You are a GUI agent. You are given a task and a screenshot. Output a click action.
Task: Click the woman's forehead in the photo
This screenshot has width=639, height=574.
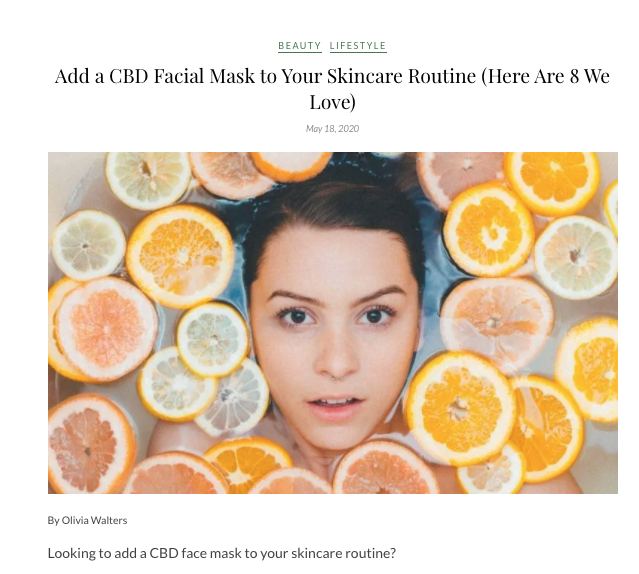pos(334,263)
